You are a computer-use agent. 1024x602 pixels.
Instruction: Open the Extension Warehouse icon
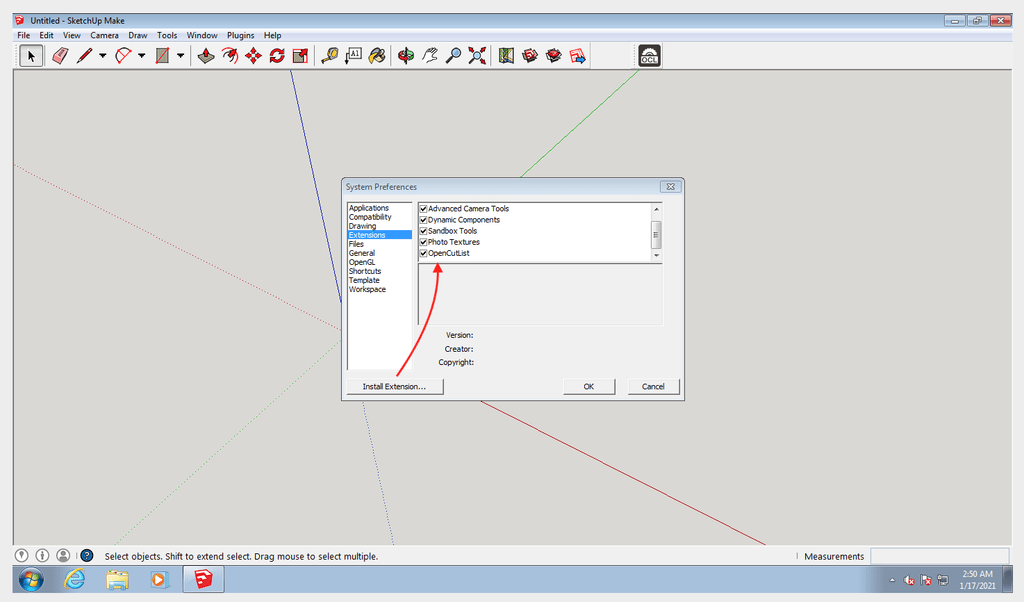(554, 56)
